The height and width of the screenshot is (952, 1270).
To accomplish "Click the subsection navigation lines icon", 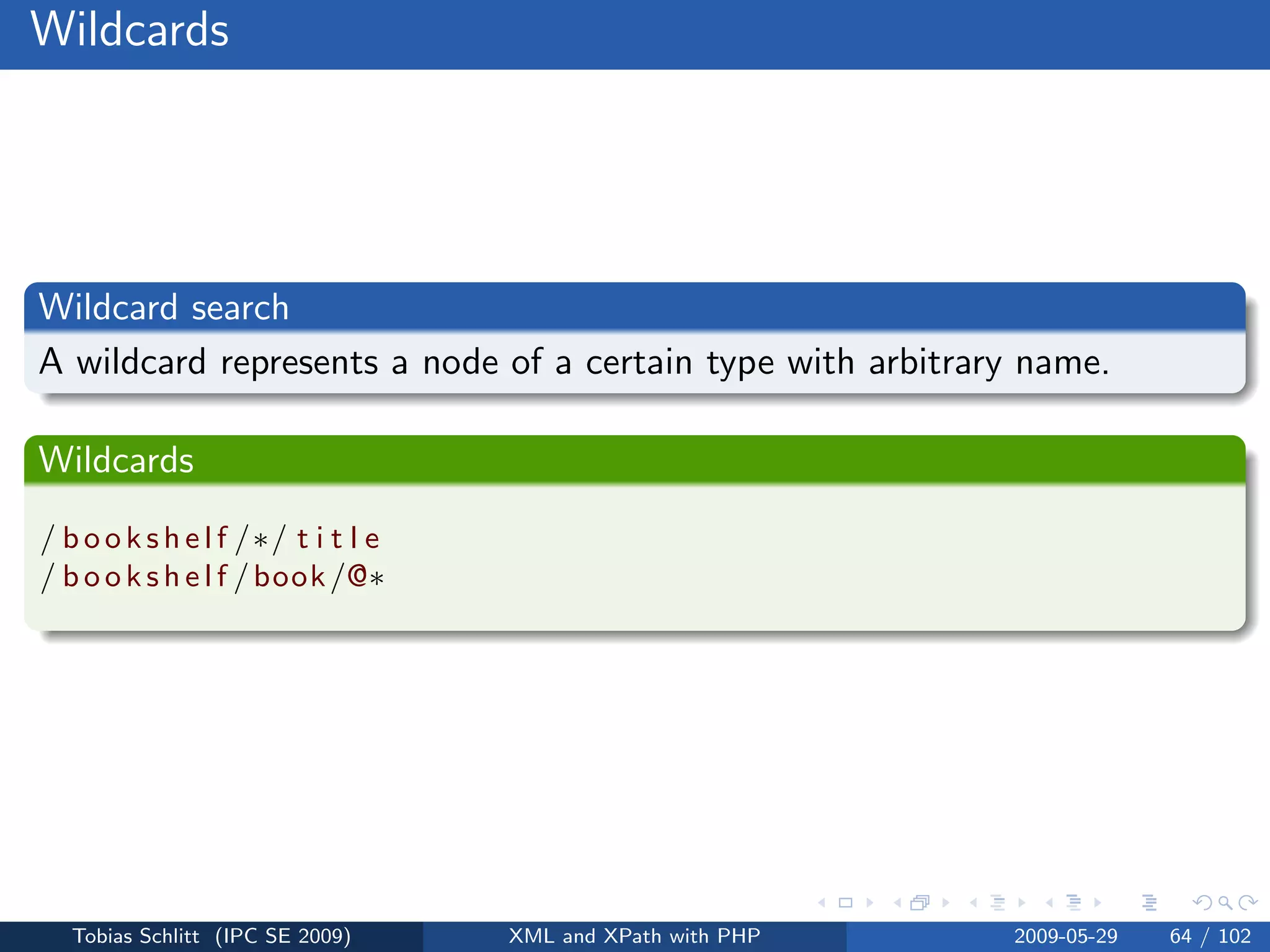I will click(x=997, y=903).
